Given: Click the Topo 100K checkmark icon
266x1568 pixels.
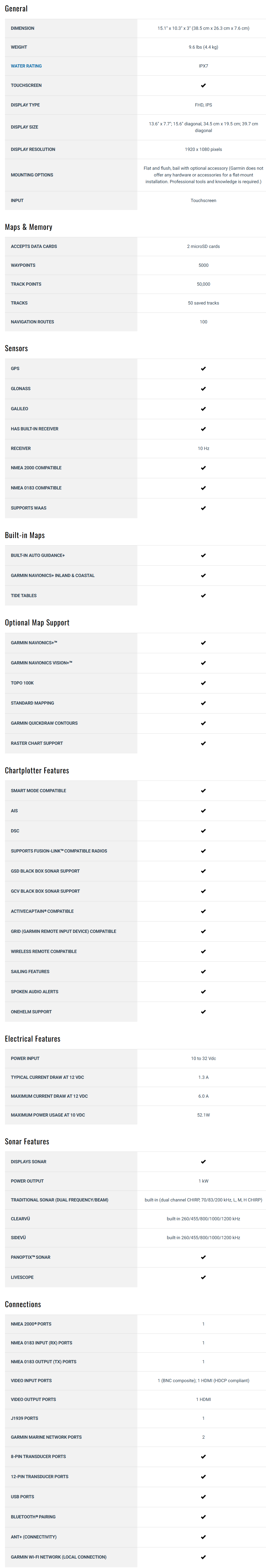Looking at the screenshot, I should (x=203, y=683).
